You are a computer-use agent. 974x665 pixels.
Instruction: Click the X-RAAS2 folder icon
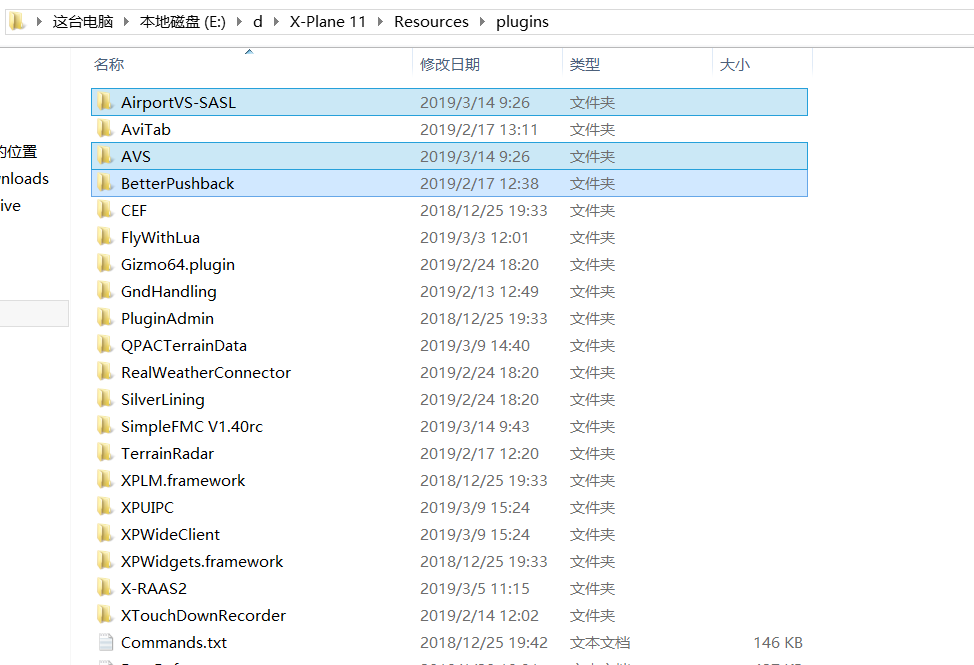coord(105,588)
